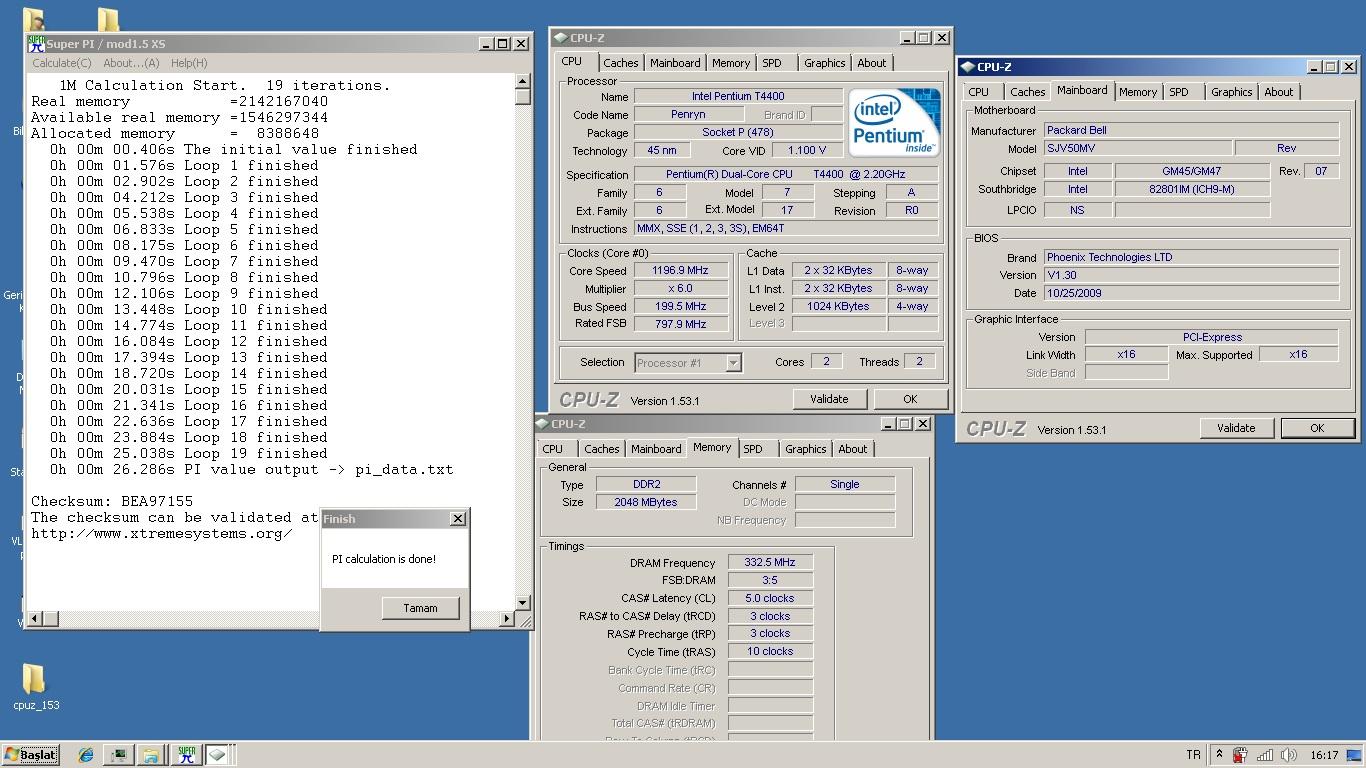The image size is (1366, 768).
Task: Select CPU tab in Memory window
Action: pos(553,449)
